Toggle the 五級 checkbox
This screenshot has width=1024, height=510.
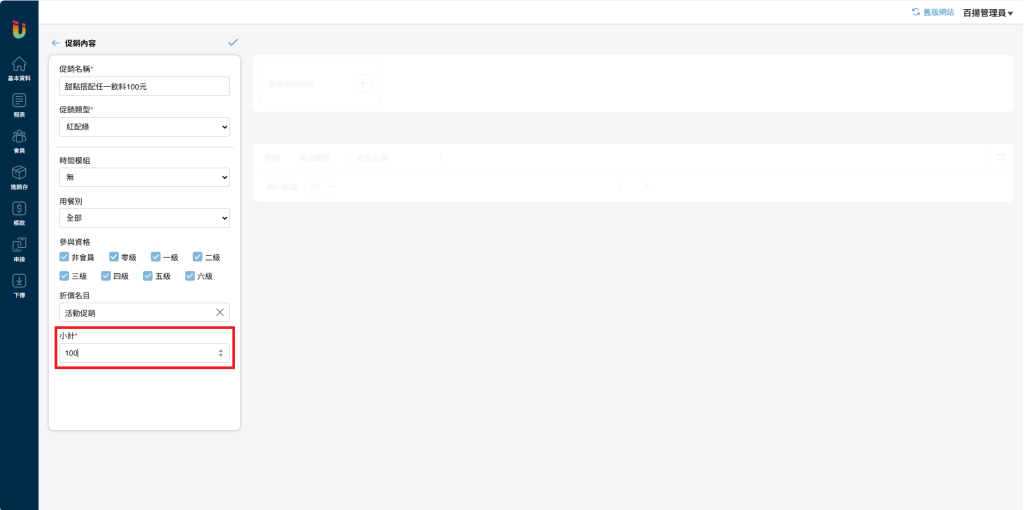148,276
